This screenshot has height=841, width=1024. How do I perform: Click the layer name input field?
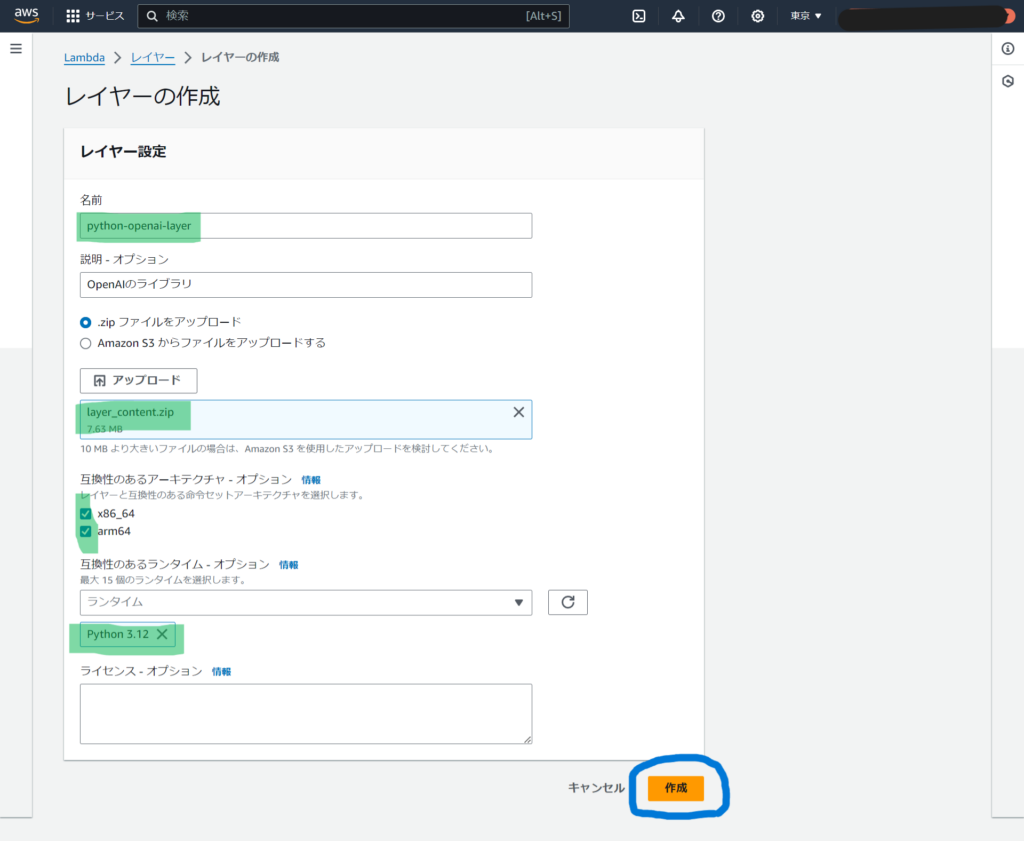(305, 226)
